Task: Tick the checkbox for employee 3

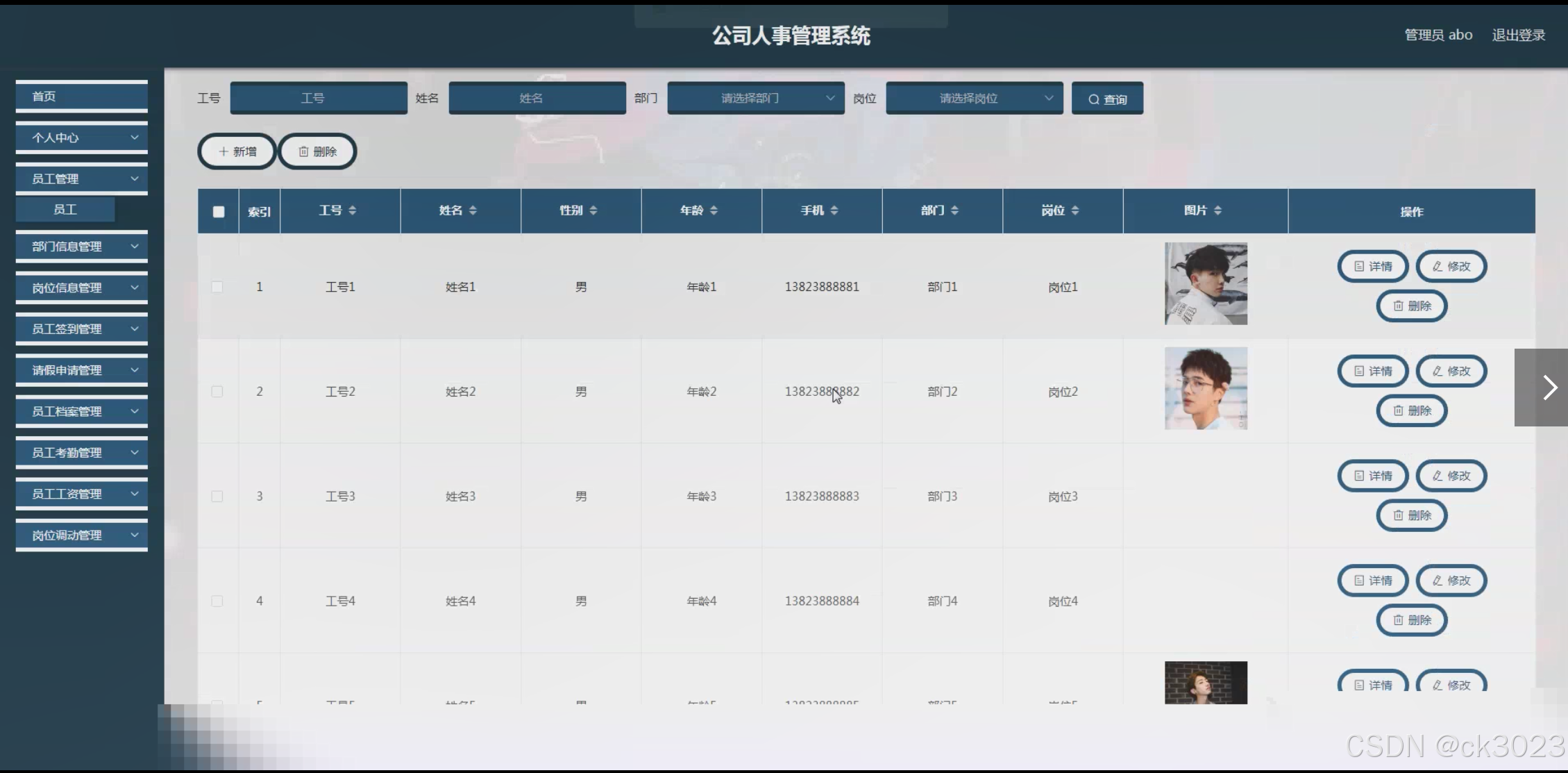Action: pos(217,497)
